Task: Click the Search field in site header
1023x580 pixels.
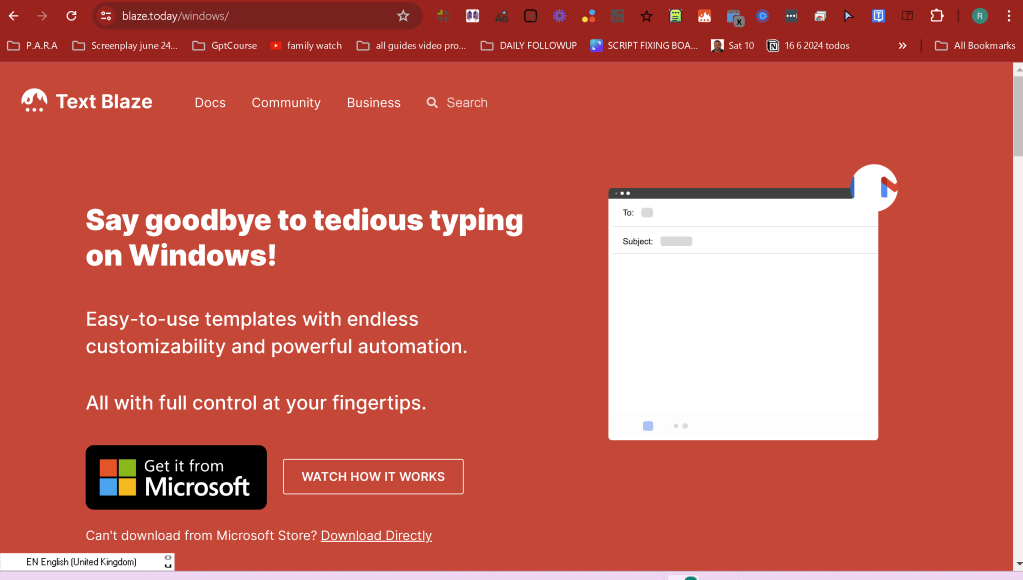Action: 458,102
